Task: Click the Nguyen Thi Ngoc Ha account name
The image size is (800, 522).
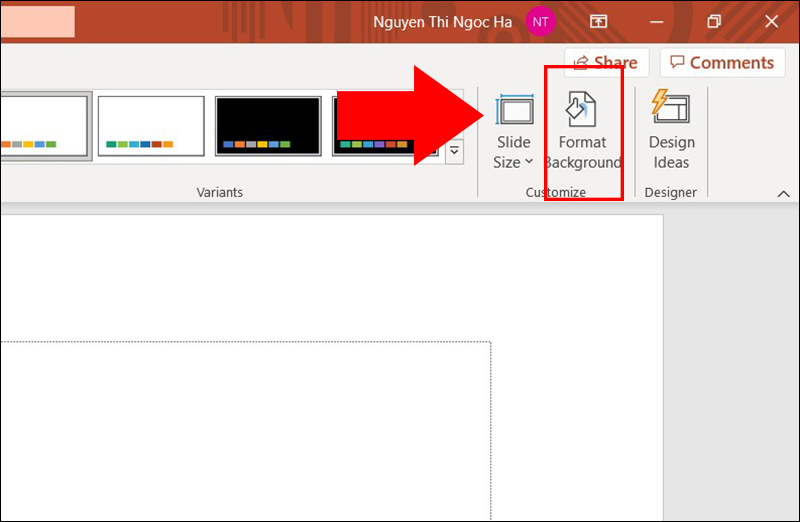Action: click(442, 22)
